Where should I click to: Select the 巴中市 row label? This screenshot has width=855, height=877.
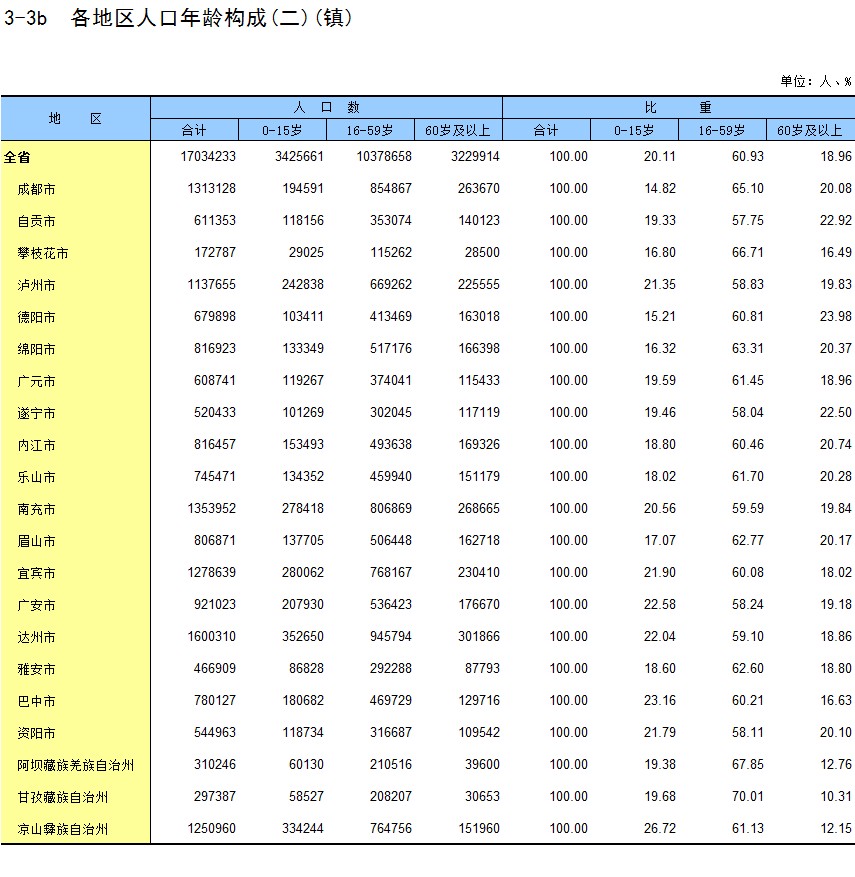tap(36, 701)
